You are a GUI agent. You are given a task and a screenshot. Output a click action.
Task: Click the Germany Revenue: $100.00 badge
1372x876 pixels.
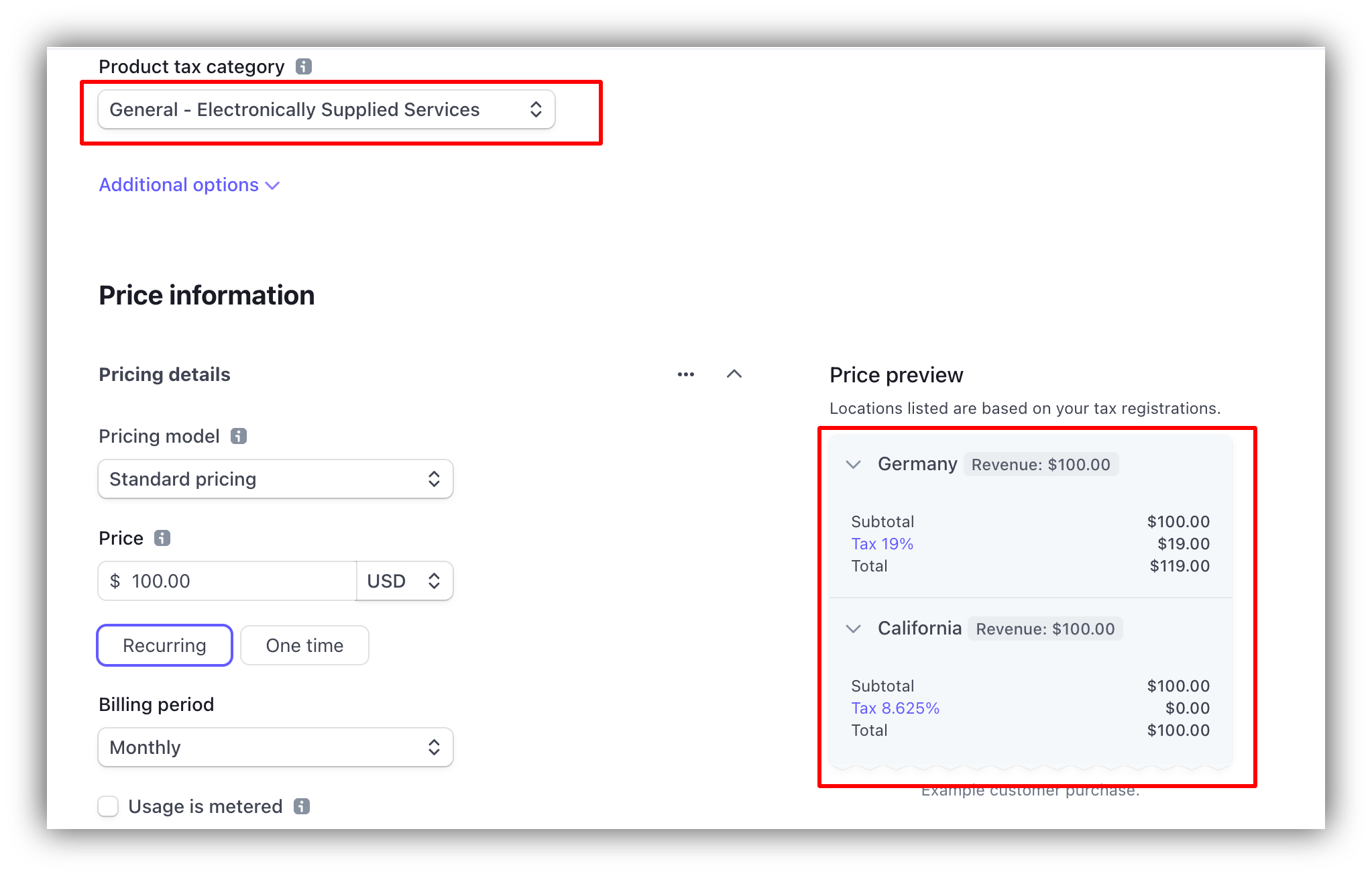click(x=1040, y=464)
